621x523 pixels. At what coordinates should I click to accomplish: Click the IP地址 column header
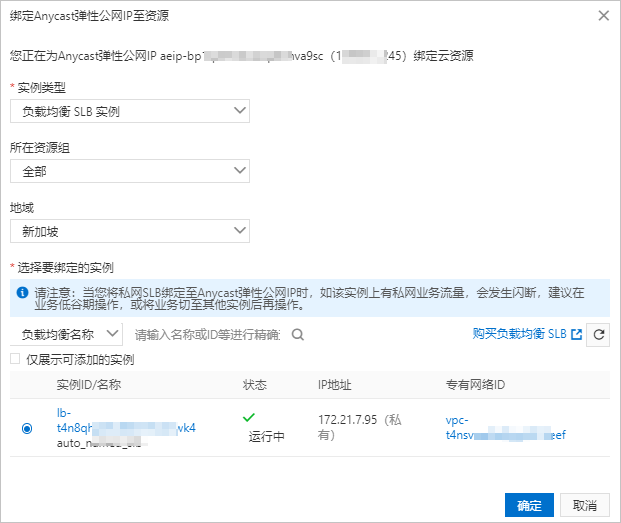pos(334,384)
